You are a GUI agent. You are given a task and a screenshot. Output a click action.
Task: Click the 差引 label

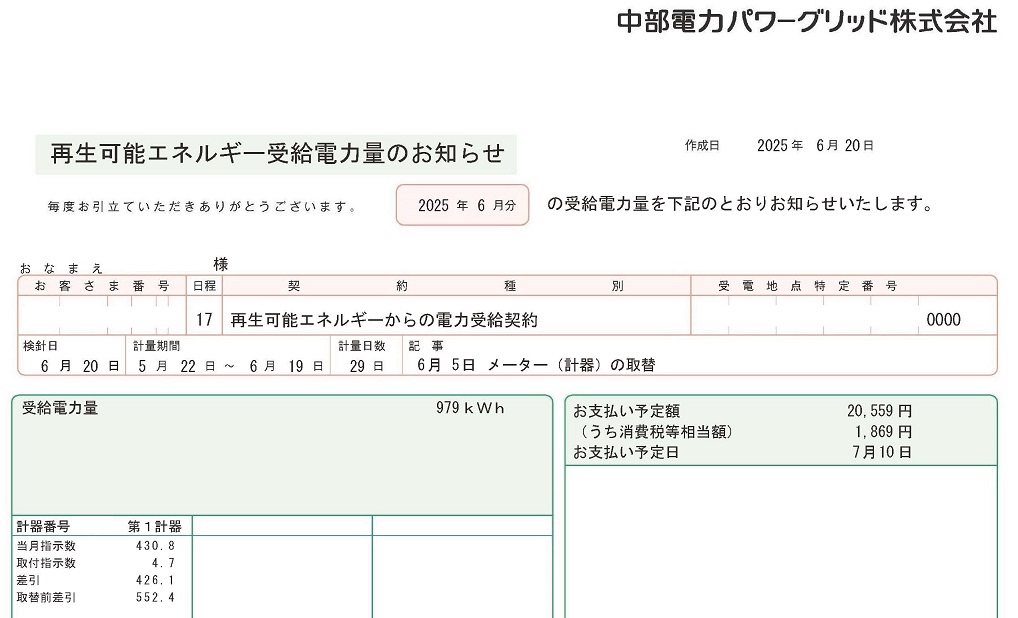click(x=28, y=580)
